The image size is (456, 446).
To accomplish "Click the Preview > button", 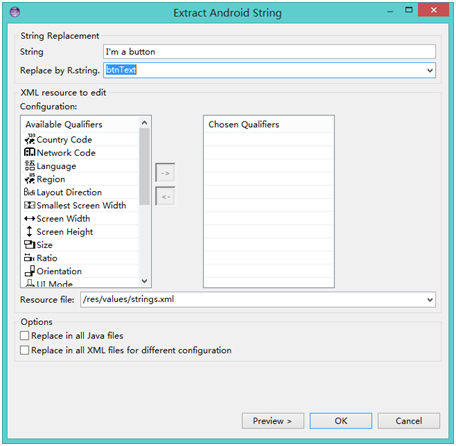I will point(273,421).
